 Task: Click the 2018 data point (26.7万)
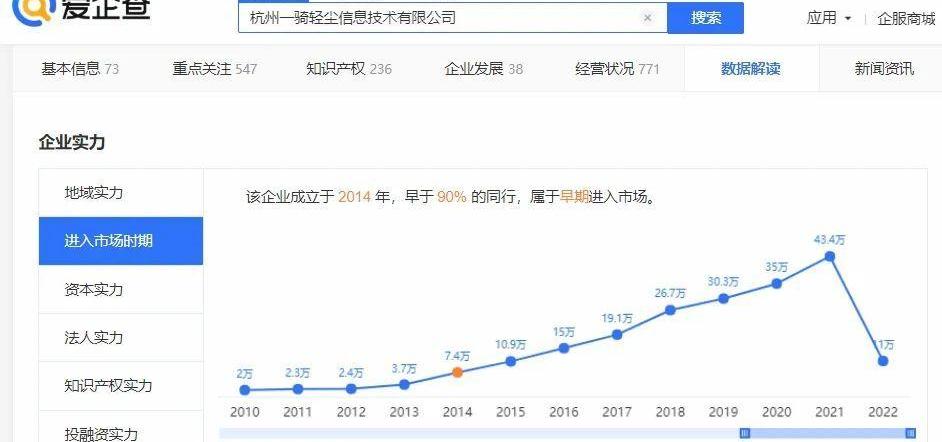click(x=670, y=310)
